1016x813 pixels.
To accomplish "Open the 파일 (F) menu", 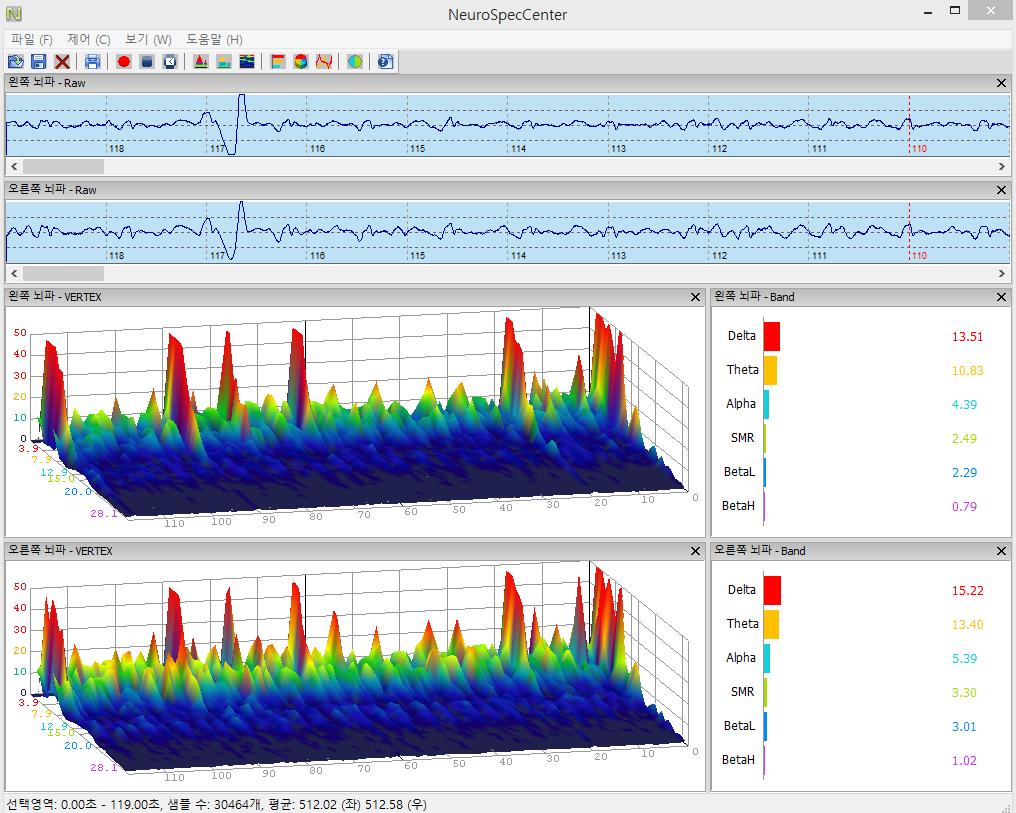I will pyautogui.click(x=31, y=39).
